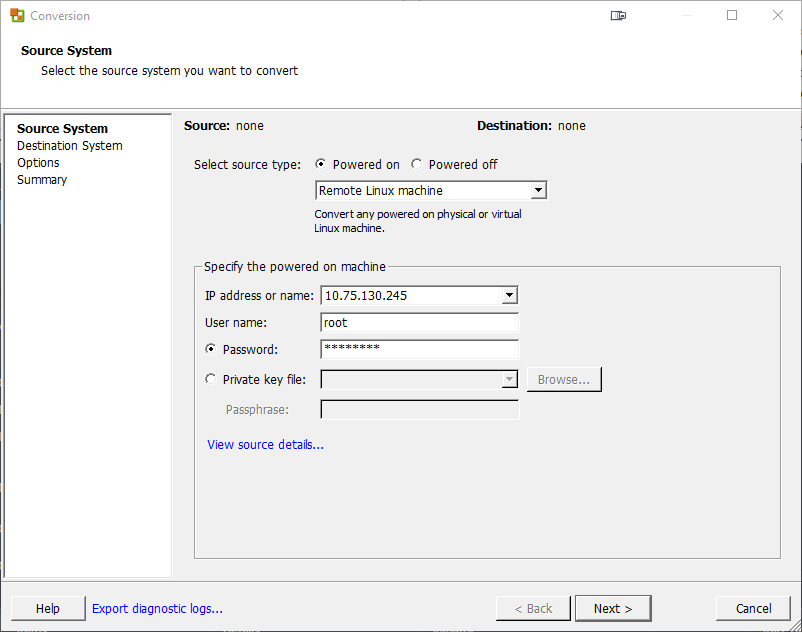
Task: Select the Powered on radio button
Action: (x=321, y=165)
